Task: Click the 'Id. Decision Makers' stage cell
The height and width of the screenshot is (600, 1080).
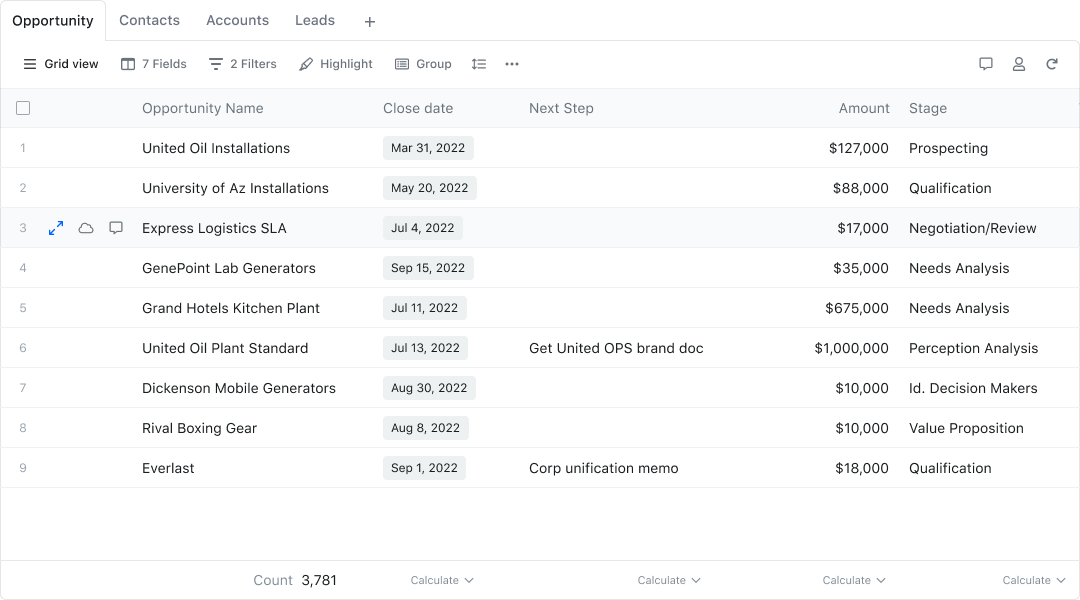Action: pos(973,389)
